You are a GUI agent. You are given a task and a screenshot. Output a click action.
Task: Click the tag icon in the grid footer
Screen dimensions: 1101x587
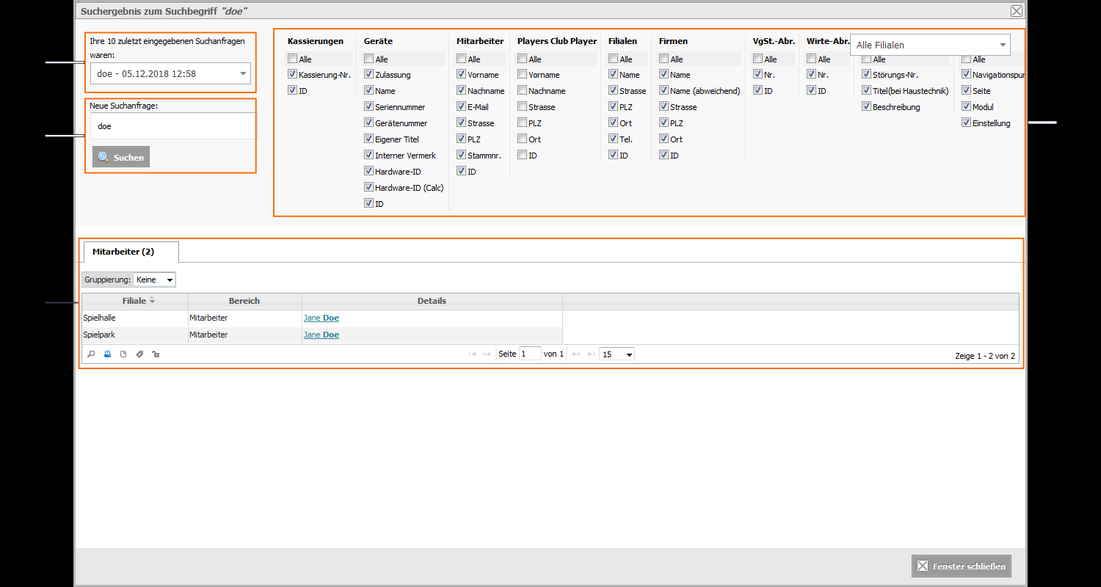pyautogui.click(x=140, y=355)
